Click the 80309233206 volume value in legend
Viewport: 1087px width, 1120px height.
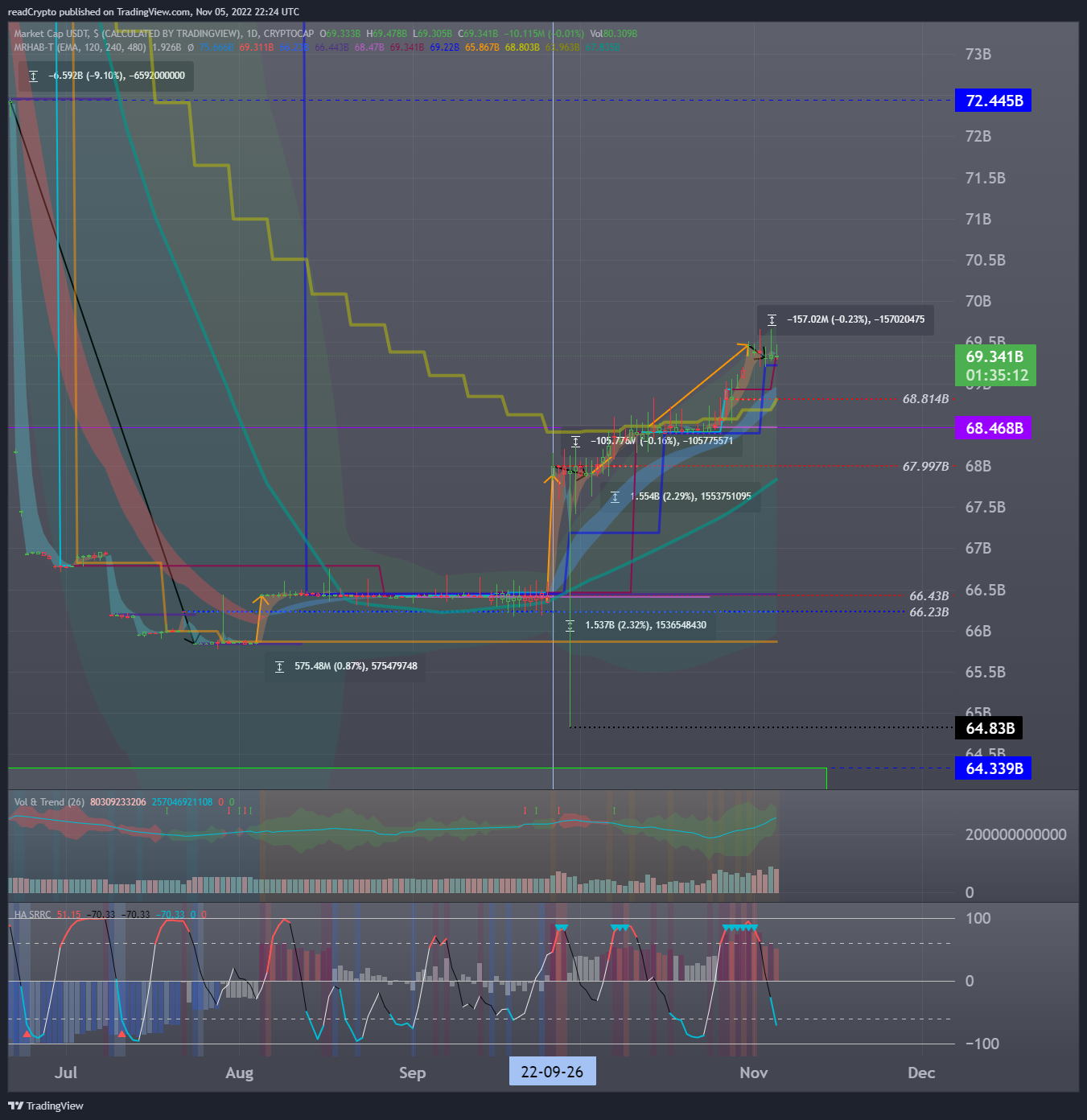click(118, 802)
